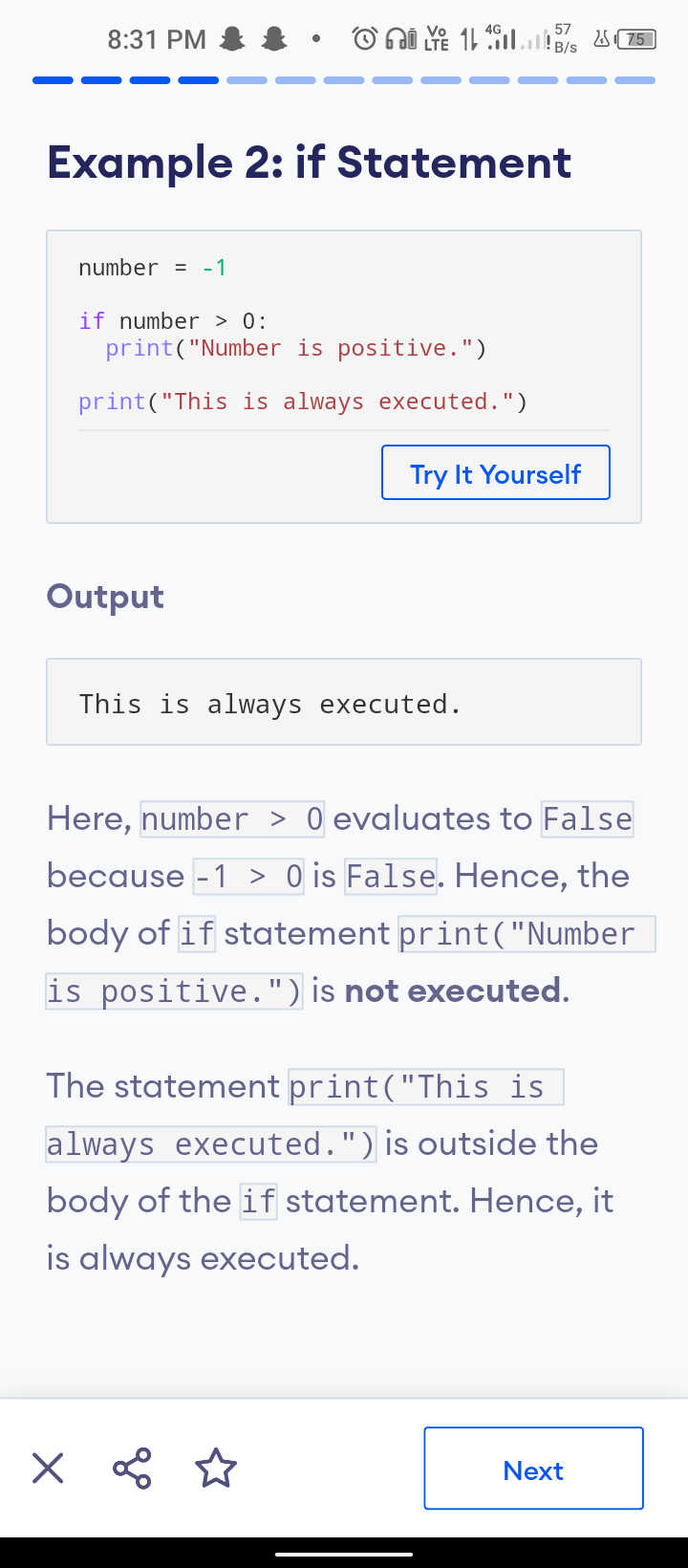Bookmark lesson with the star icon
This screenshot has width=688, height=1568.
(216, 1468)
